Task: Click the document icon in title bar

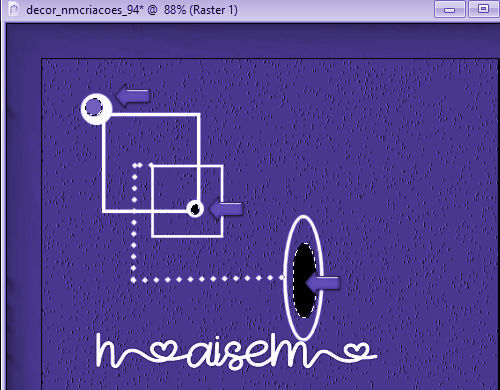Action: click(14, 9)
